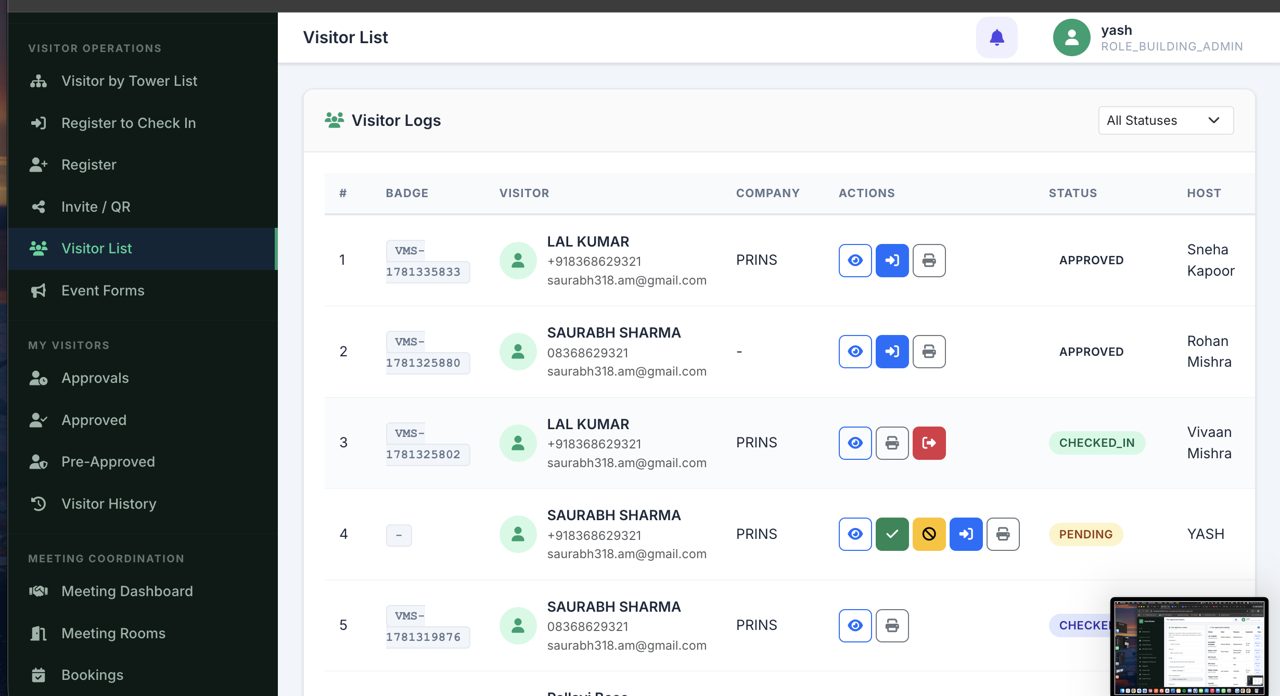Print badge VMS-1781325880
Screen dimensions: 1280x696
pyautogui.click(x=929, y=352)
